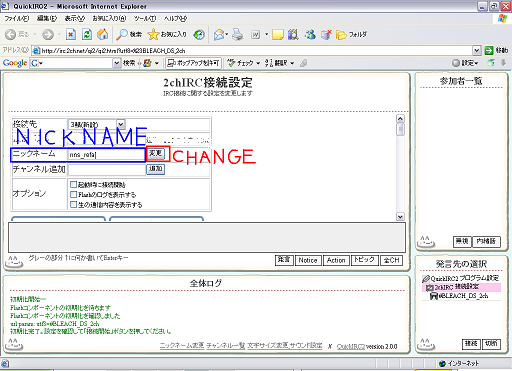Open the Search magnifier tool
This screenshot has height=371, width=512.
point(129,34)
